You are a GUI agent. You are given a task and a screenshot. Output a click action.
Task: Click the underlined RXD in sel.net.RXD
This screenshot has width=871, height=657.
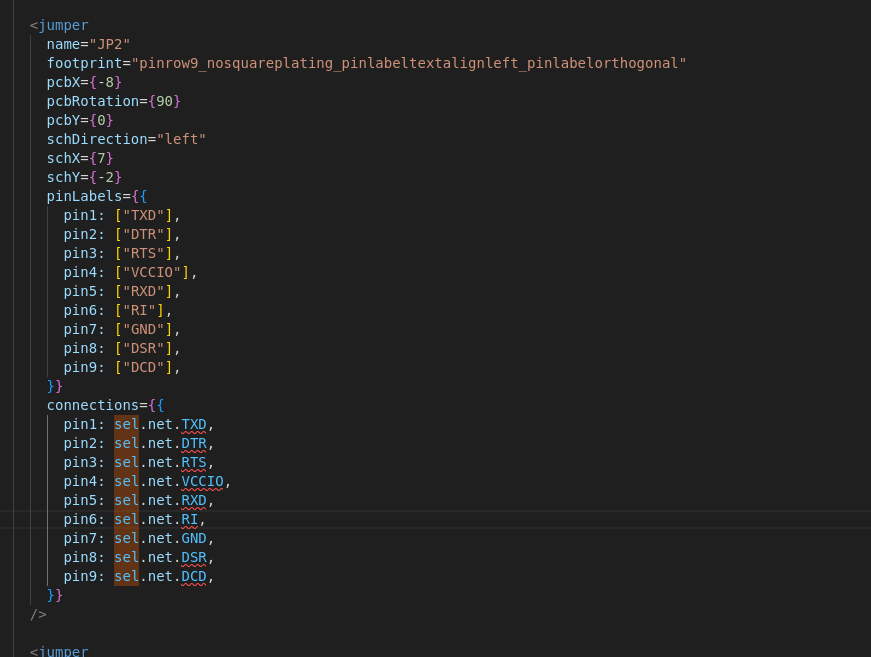click(x=194, y=500)
